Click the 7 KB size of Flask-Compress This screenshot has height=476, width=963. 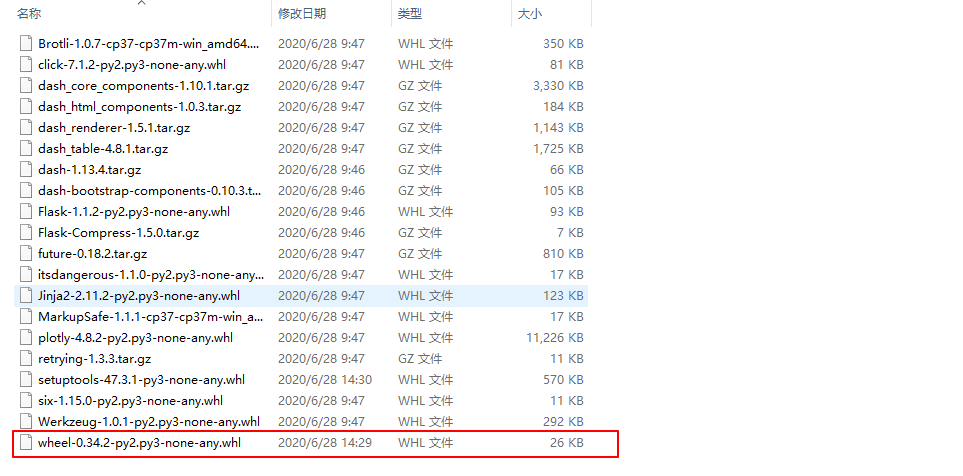[x=571, y=232]
